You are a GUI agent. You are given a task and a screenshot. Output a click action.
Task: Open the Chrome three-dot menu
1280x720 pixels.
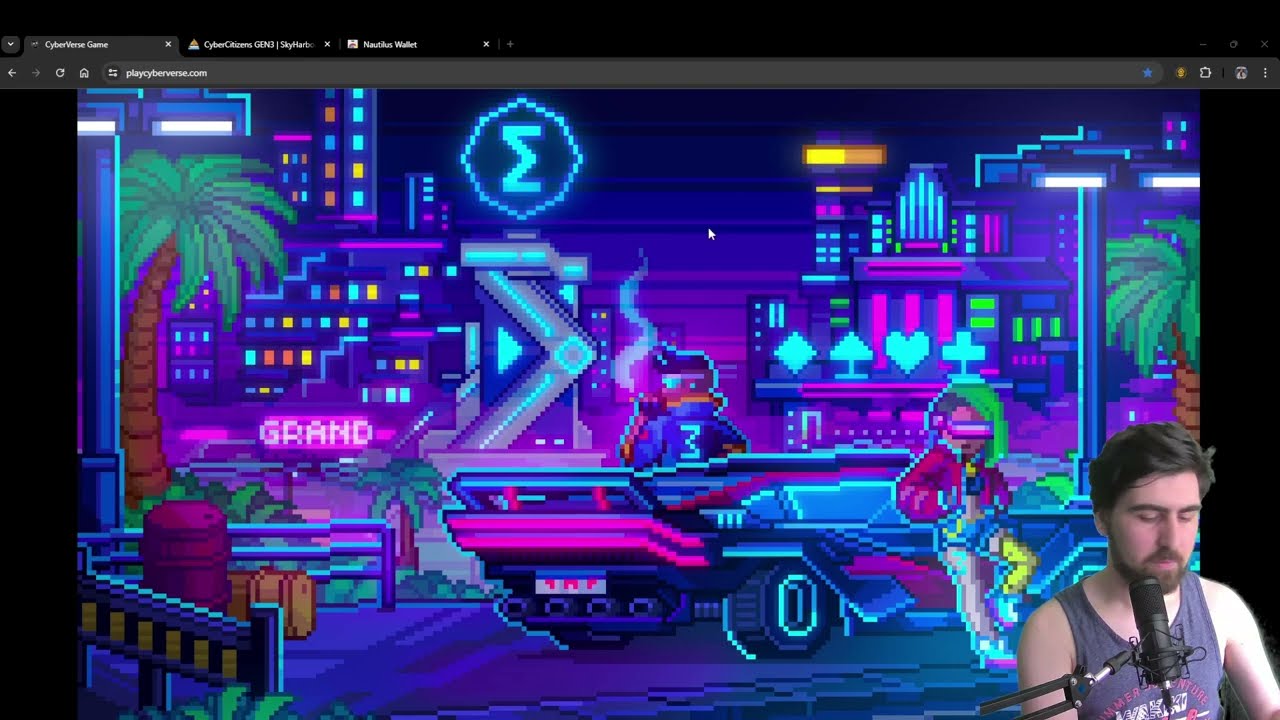point(1265,73)
